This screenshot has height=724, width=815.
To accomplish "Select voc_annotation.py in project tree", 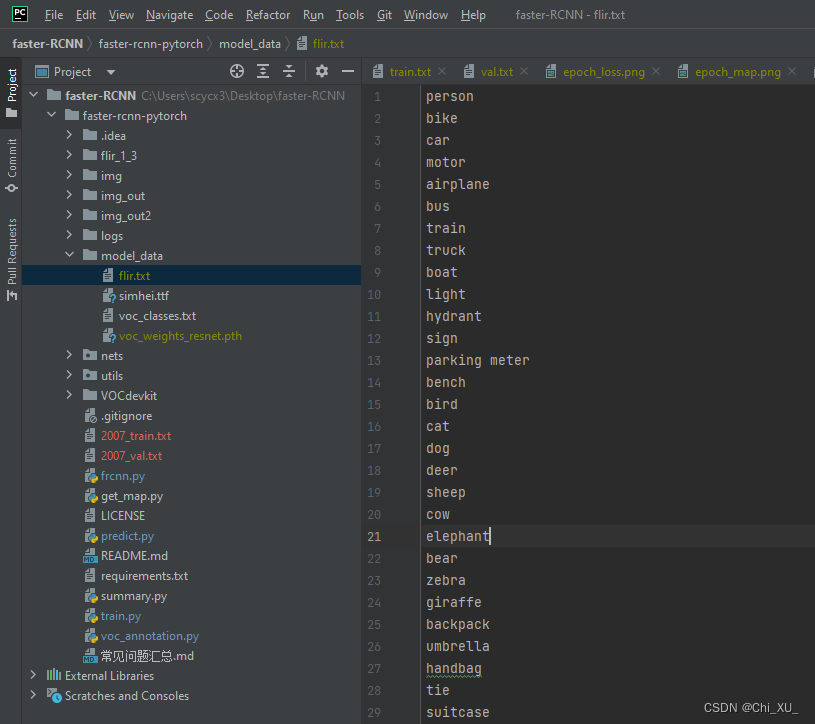I will click(x=150, y=636).
